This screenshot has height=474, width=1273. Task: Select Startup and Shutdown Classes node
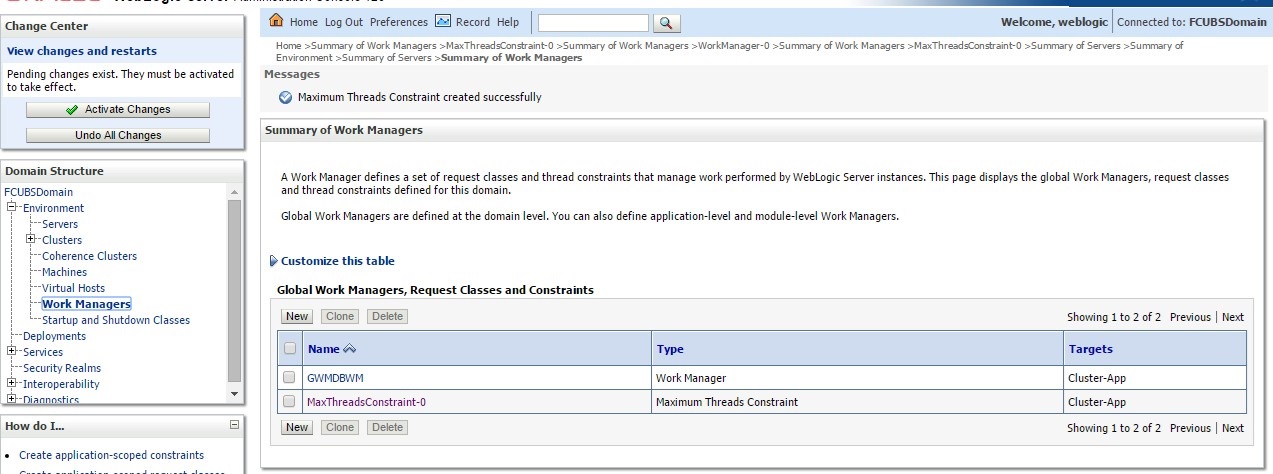click(116, 320)
